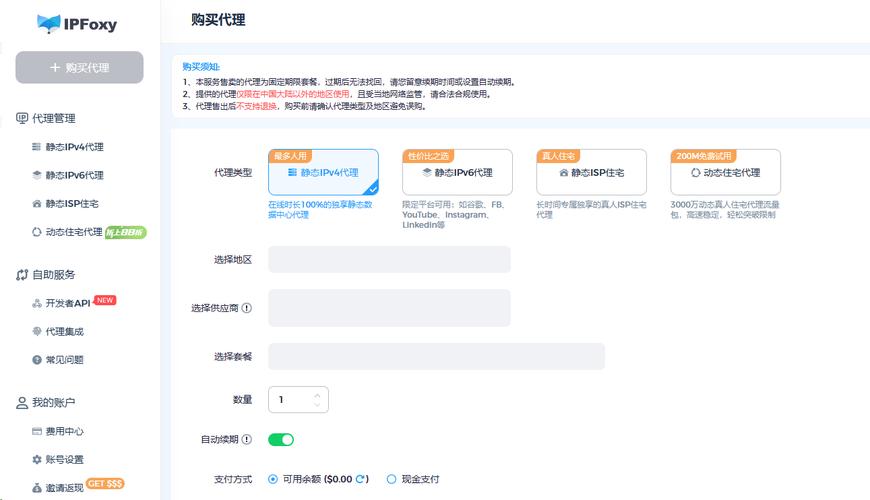Viewport: 870px width, 500px height.
Task: Select the 静态IPv4代理 proxy type card
Action: click(x=323, y=172)
